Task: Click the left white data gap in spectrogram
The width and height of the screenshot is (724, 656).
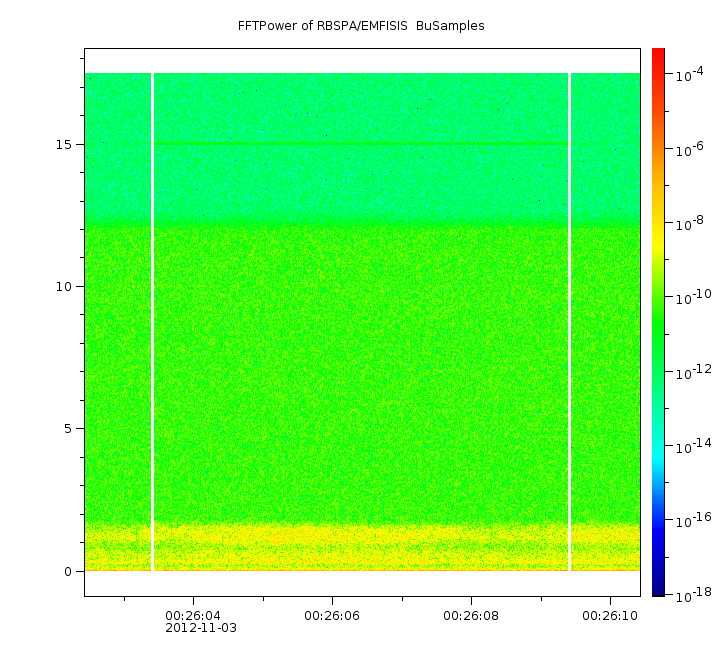Action: [x=152, y=320]
